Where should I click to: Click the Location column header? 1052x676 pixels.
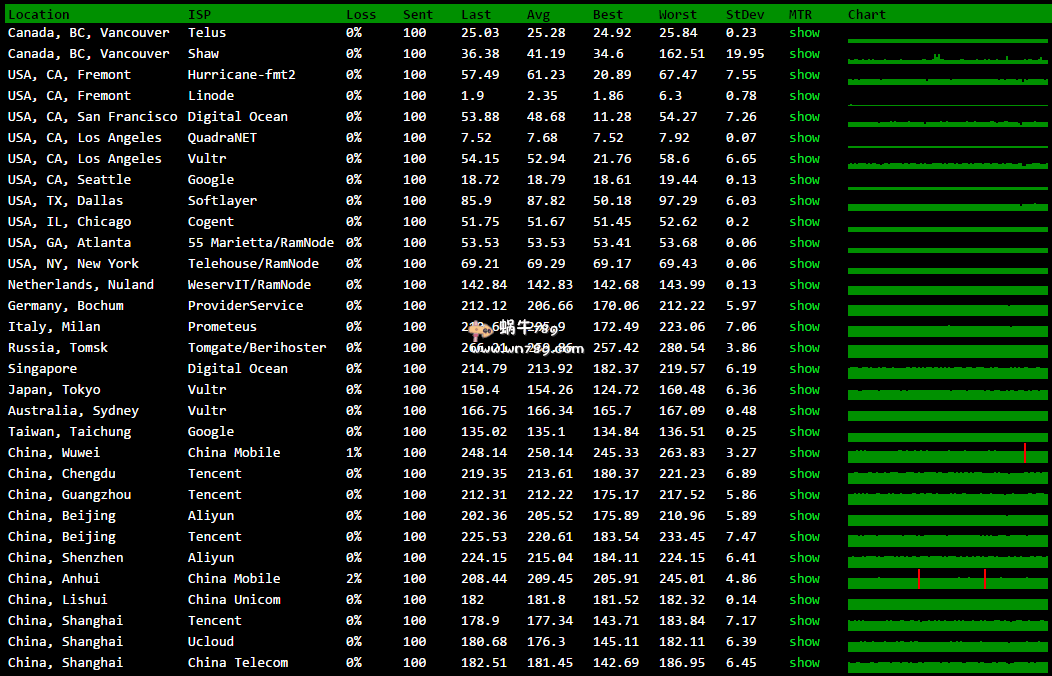click(39, 15)
